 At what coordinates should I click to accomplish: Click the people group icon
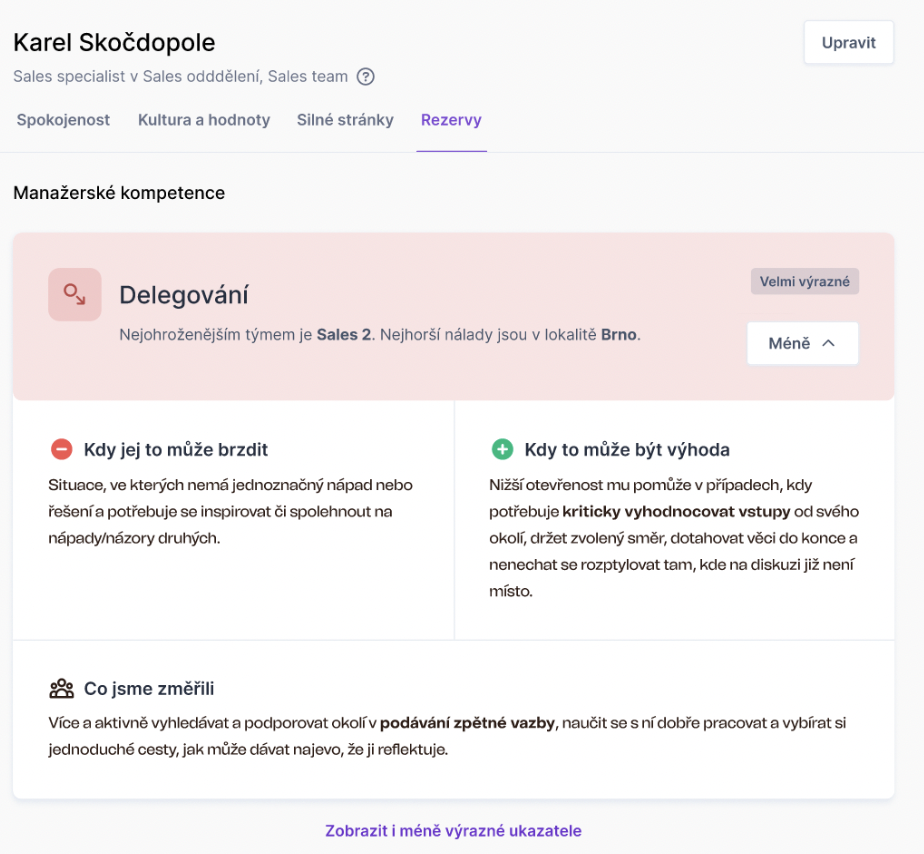coord(61,688)
